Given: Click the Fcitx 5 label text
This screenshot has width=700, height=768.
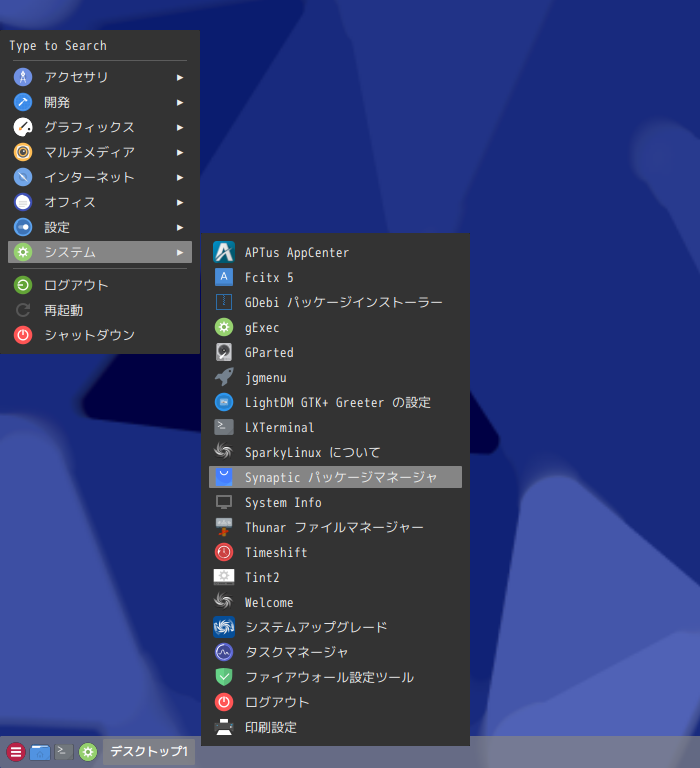Looking at the screenshot, I should [x=269, y=278].
